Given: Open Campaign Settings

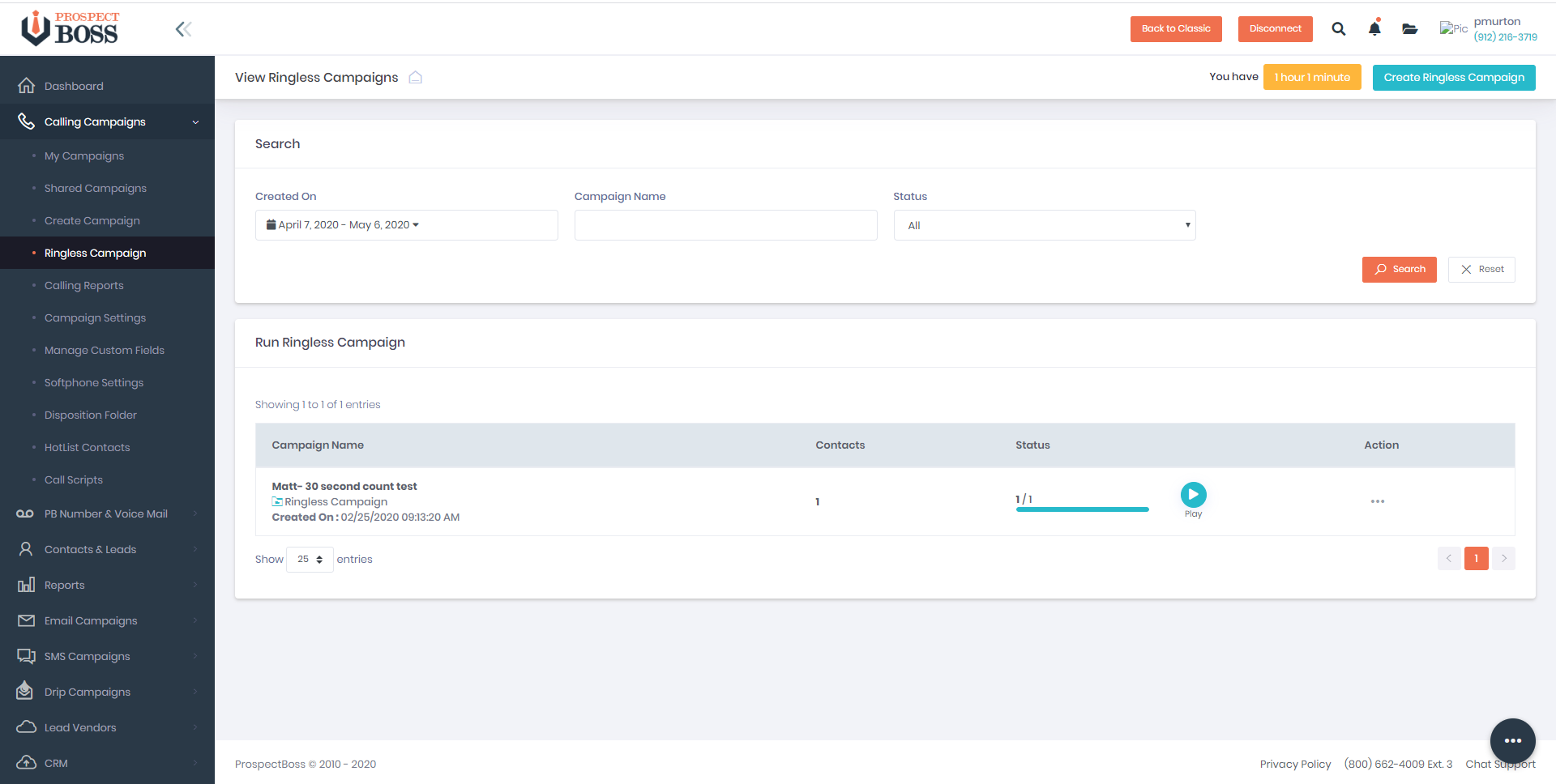Looking at the screenshot, I should (96, 317).
